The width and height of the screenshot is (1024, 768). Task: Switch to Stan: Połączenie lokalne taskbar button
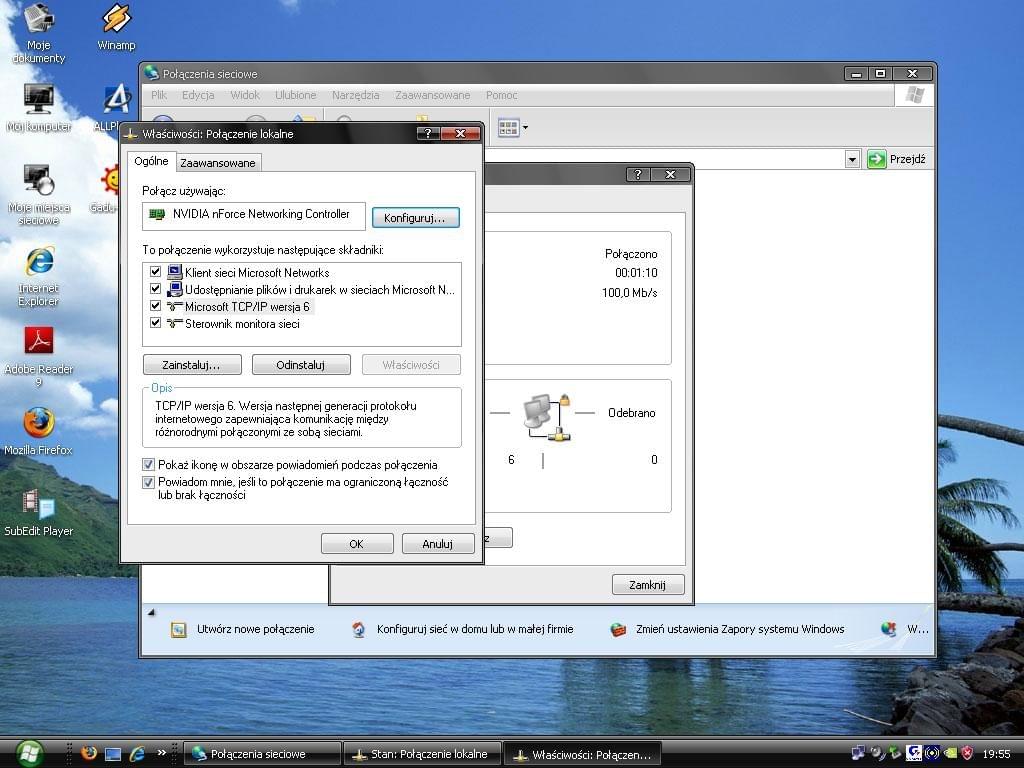click(x=422, y=754)
